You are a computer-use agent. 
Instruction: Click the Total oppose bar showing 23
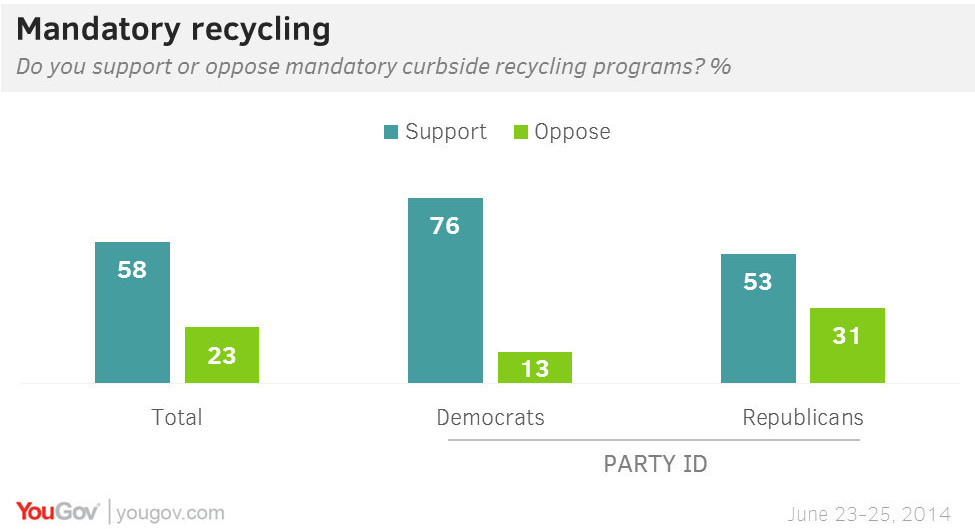(x=222, y=355)
